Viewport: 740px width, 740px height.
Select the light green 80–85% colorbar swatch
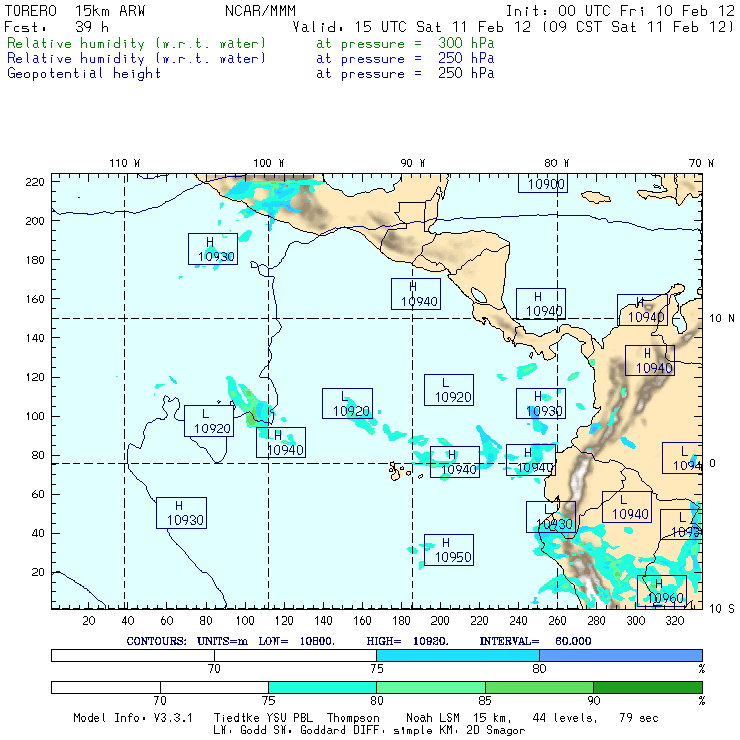pos(431,687)
